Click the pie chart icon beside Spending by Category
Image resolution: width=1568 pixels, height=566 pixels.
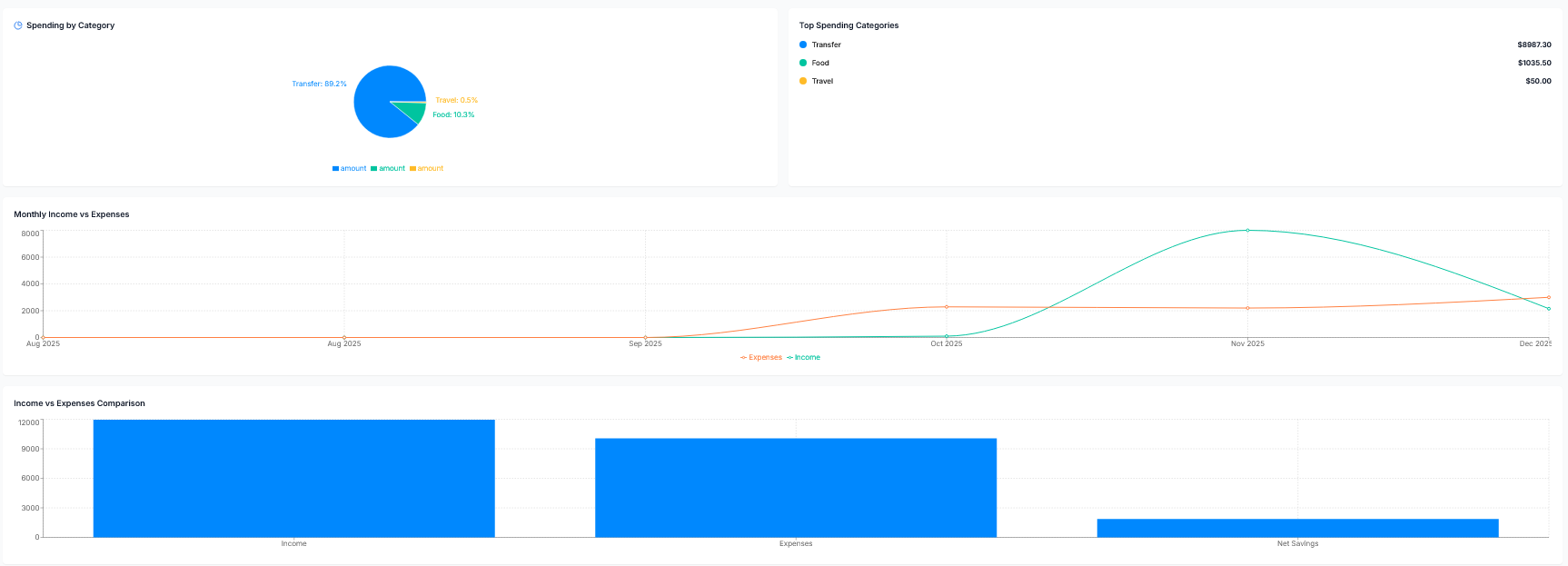tap(18, 25)
